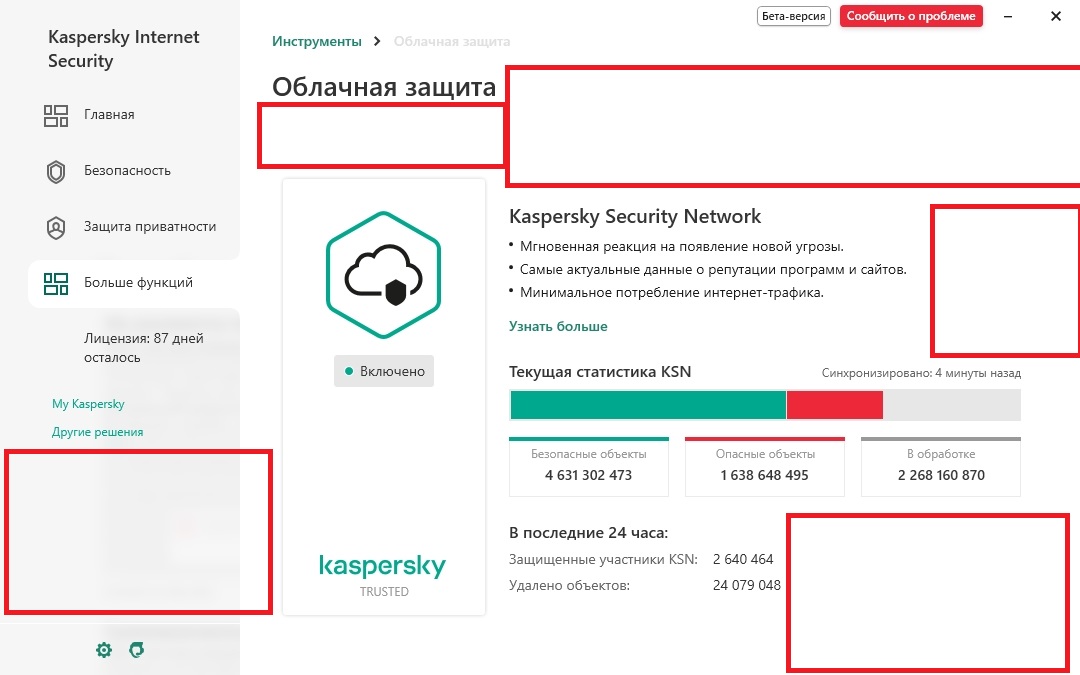Click the Включено status badge
1080x675 pixels.
[384, 371]
